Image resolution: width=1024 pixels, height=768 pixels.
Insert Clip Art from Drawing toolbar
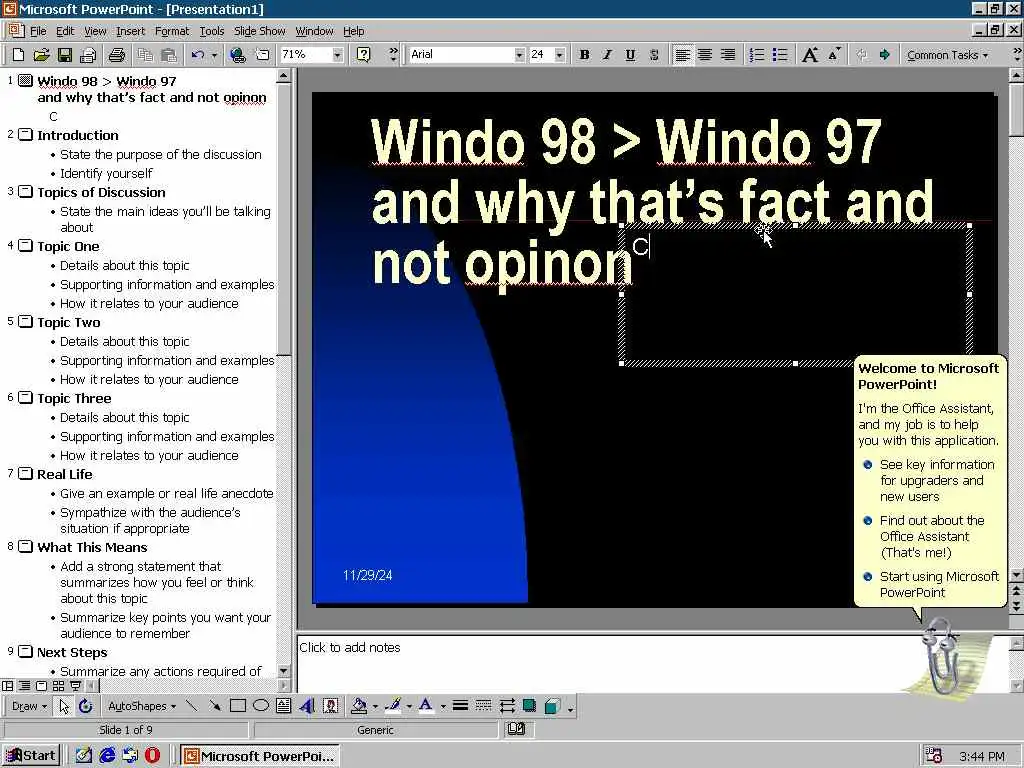pyautogui.click(x=330, y=706)
